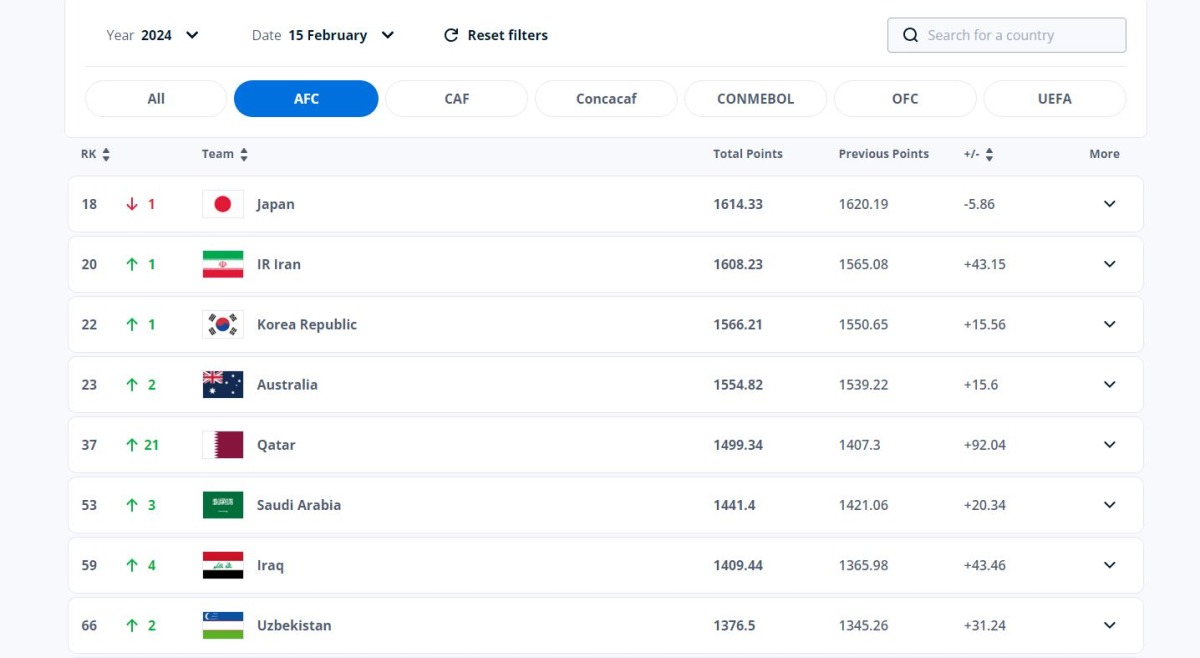This screenshot has width=1200, height=658.
Task: Select the CONMEBOL confederation tab
Action: coord(755,99)
